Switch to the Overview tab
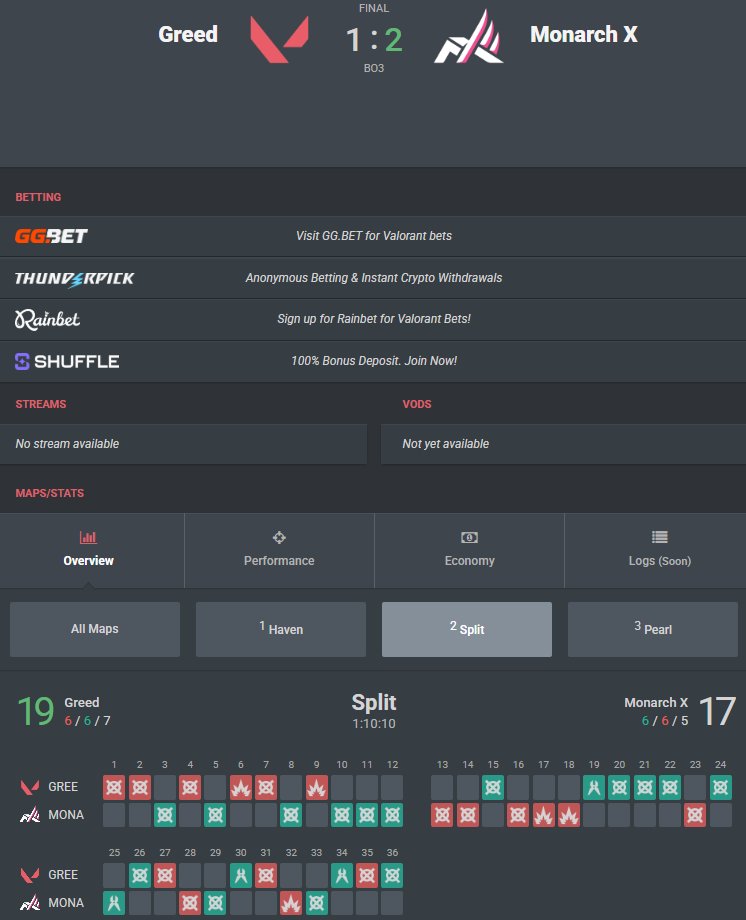The height and width of the screenshot is (920, 746). (89, 550)
